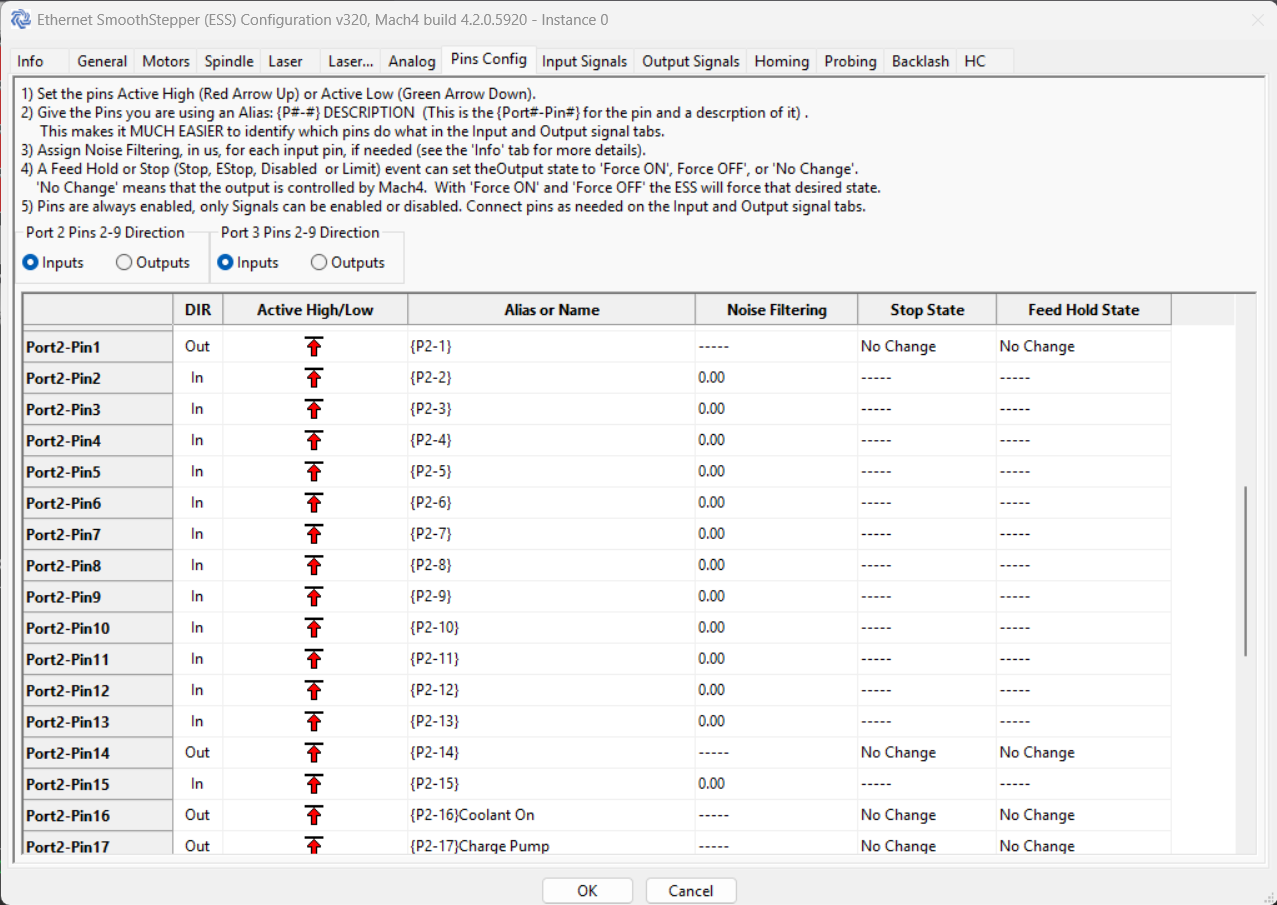Open Stop State cell for Port2-Pin14
The width and height of the screenshot is (1277, 905).
point(927,753)
